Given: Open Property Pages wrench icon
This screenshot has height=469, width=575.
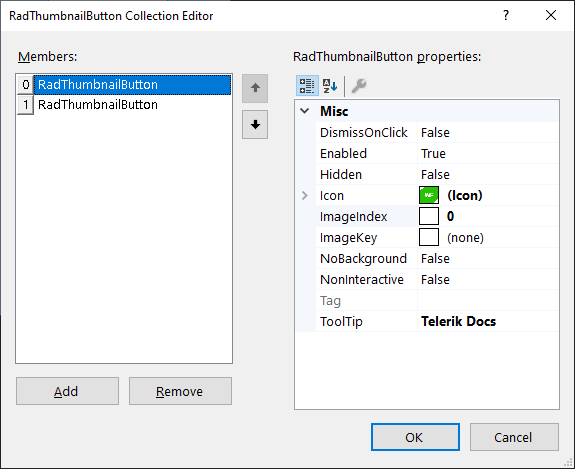Looking at the screenshot, I should coord(359,86).
